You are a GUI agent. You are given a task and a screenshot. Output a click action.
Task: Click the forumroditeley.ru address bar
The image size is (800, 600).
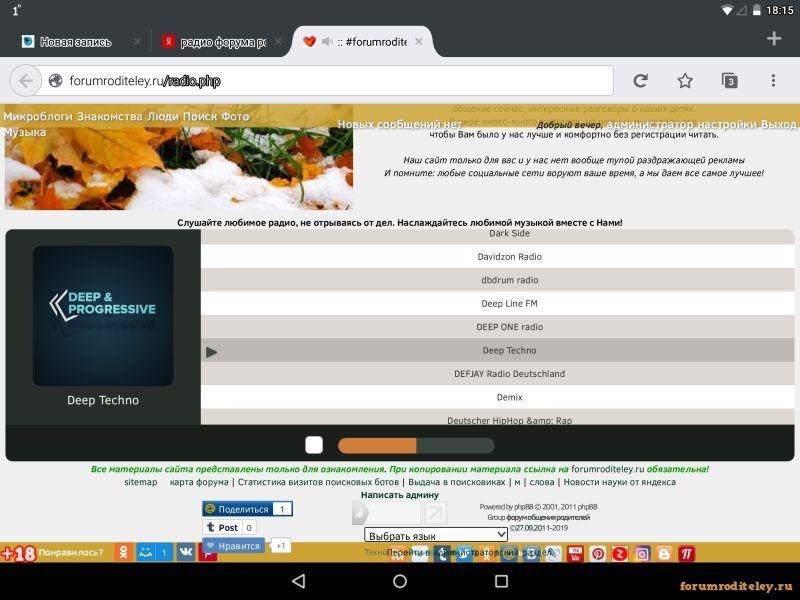[327, 81]
